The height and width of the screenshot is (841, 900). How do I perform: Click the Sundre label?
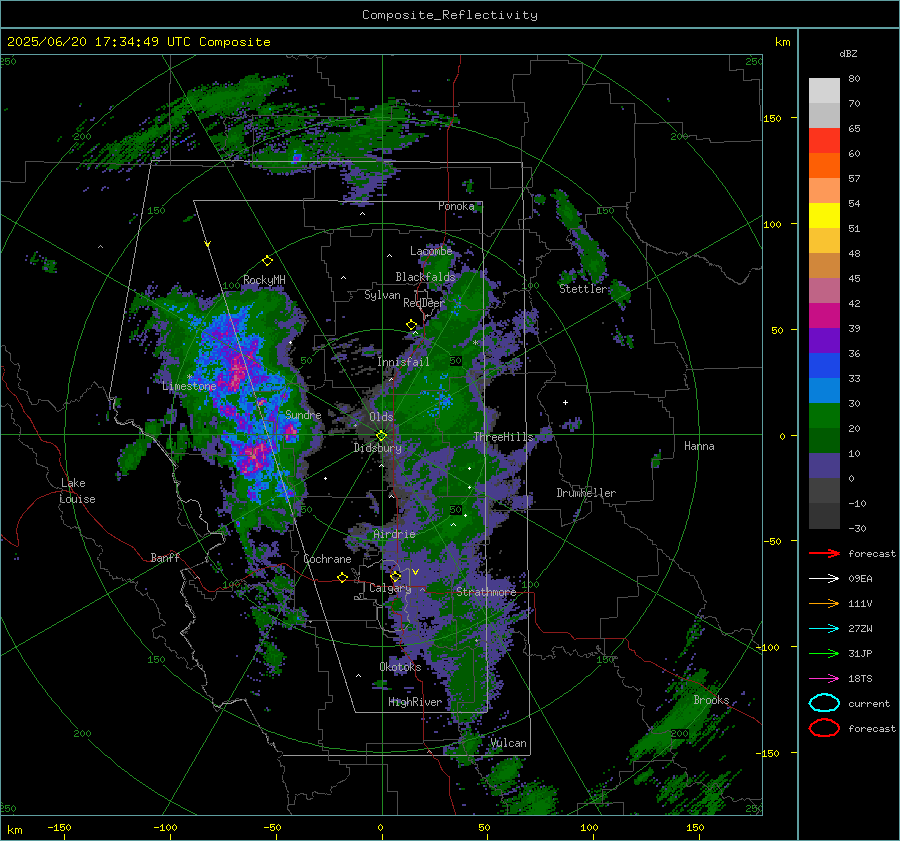[x=303, y=414]
